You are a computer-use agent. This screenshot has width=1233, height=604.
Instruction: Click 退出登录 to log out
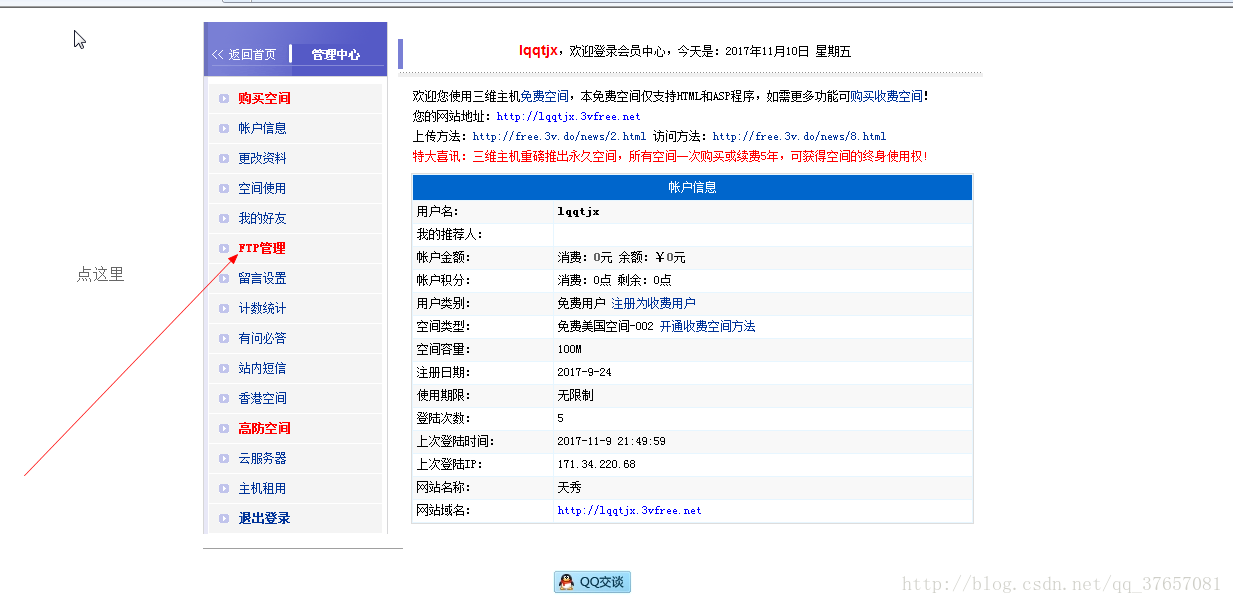pyautogui.click(x=264, y=518)
